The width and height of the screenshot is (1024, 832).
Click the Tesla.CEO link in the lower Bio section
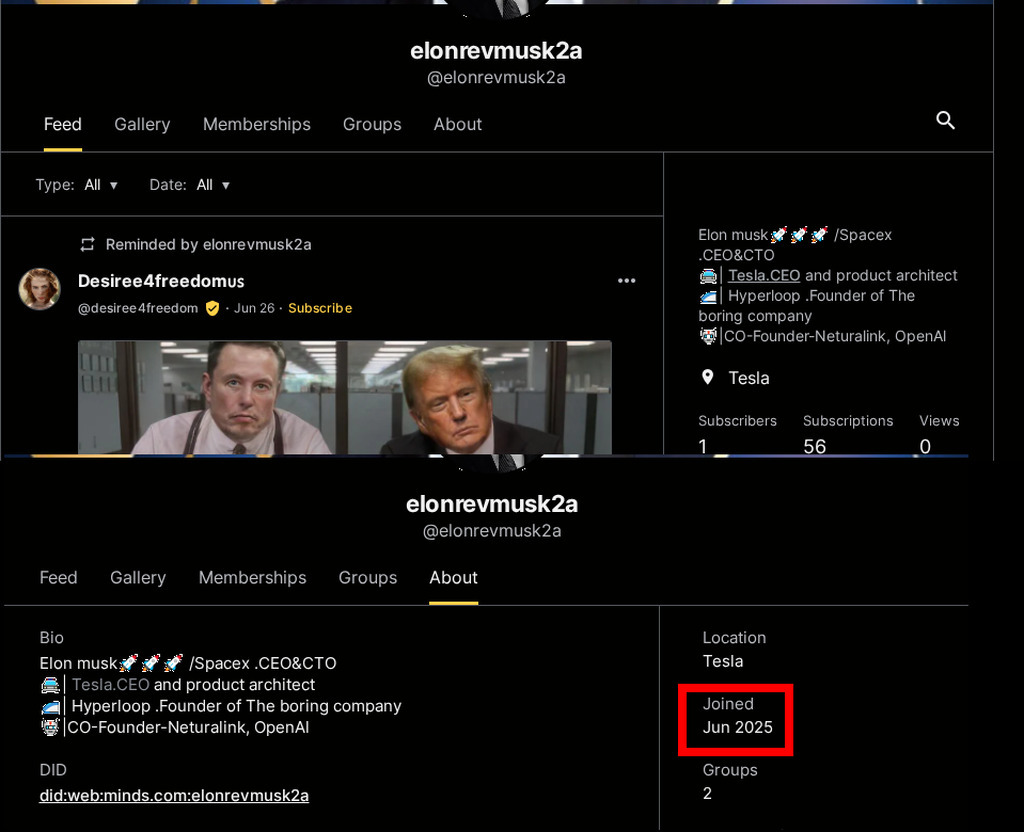tap(110, 685)
